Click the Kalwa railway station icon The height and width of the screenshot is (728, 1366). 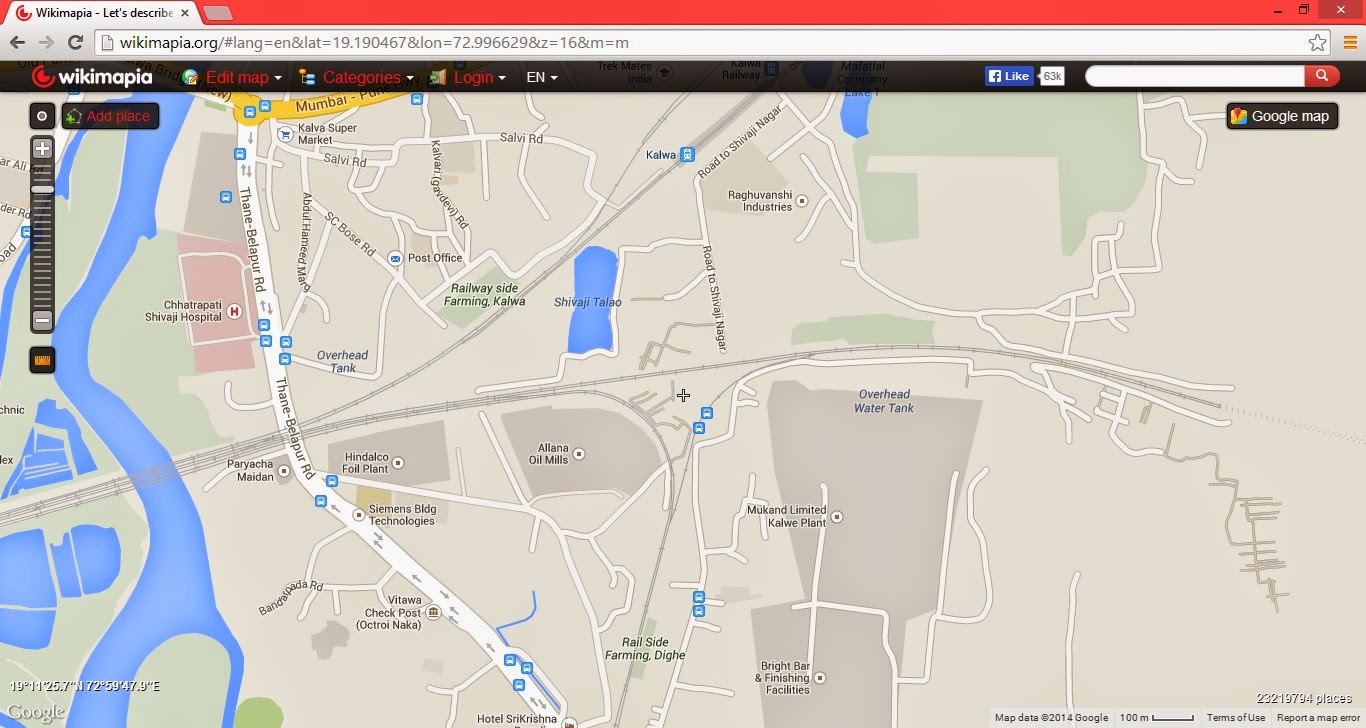pyautogui.click(x=687, y=155)
